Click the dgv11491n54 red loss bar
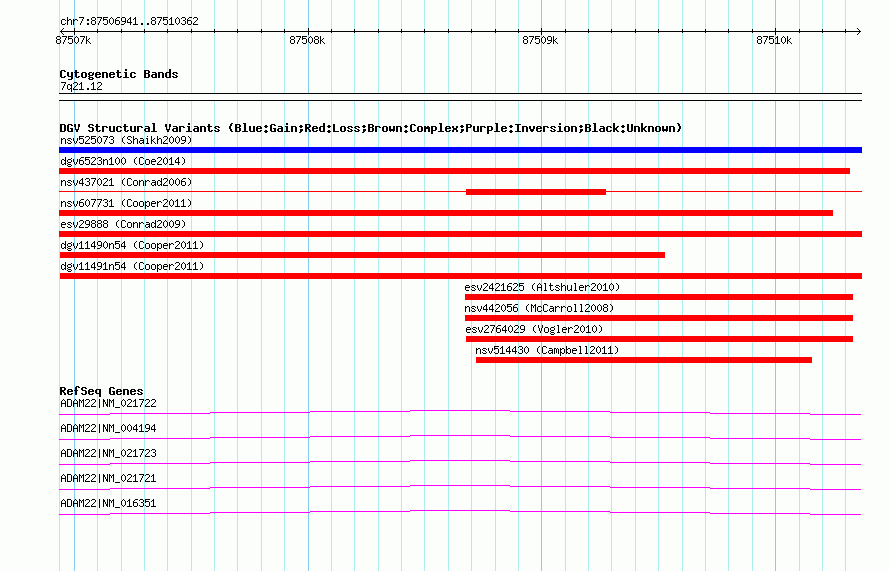Image resolution: width=890 pixels, height=571 pixels. 460,276
